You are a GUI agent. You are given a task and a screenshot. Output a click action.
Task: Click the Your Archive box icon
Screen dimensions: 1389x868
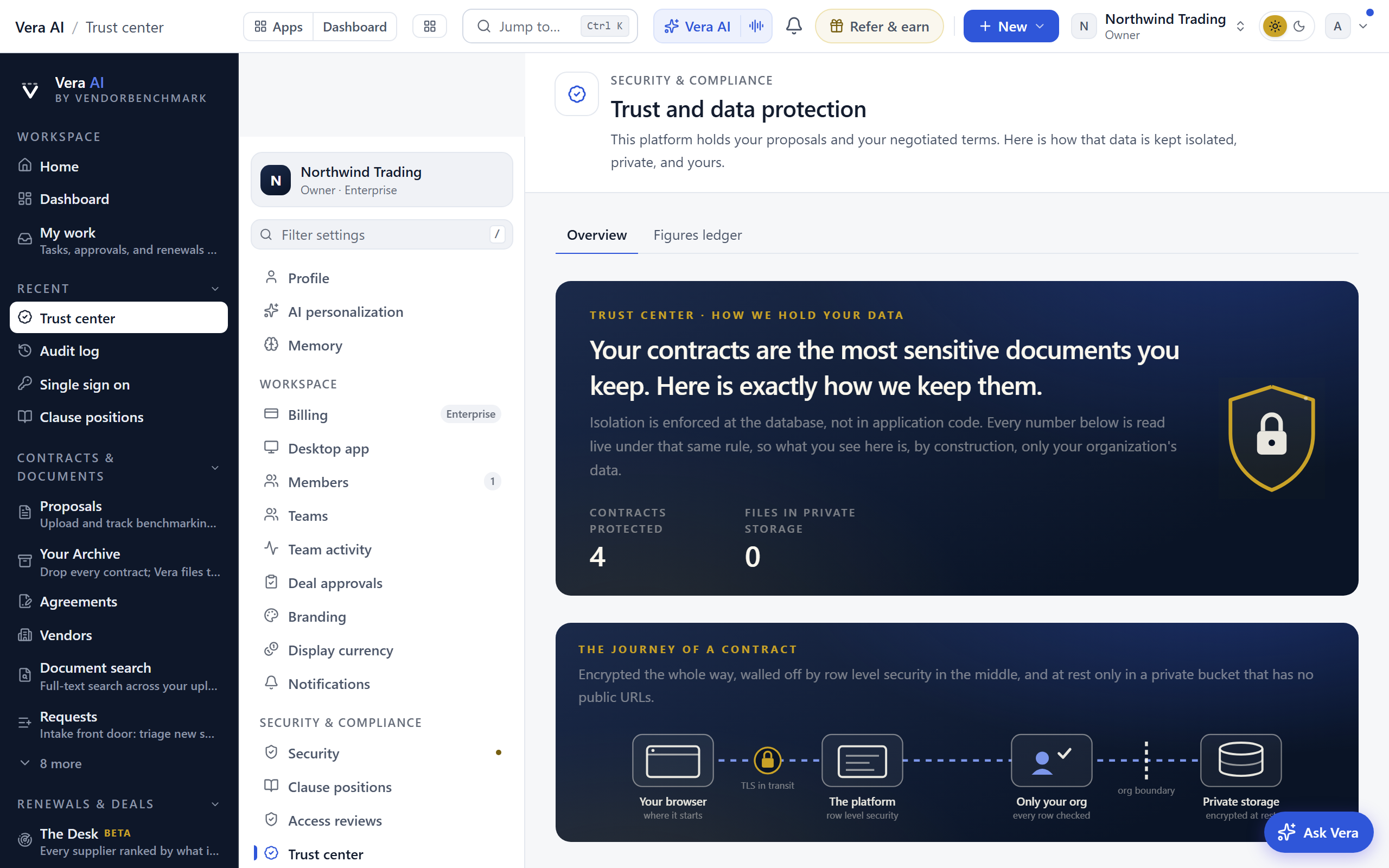(x=24, y=561)
